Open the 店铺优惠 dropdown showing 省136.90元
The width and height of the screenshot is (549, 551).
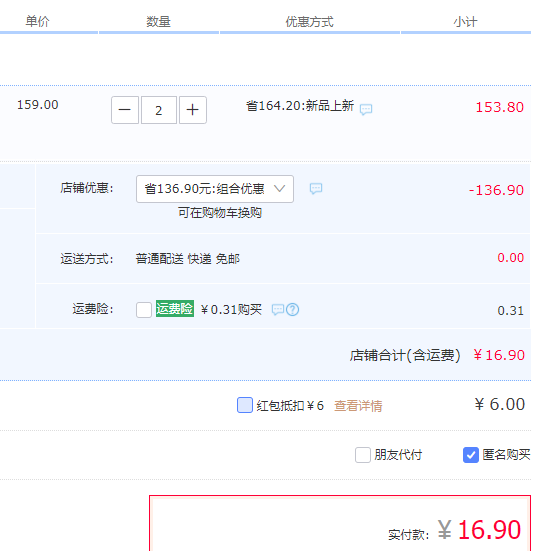pyautogui.click(x=215, y=189)
